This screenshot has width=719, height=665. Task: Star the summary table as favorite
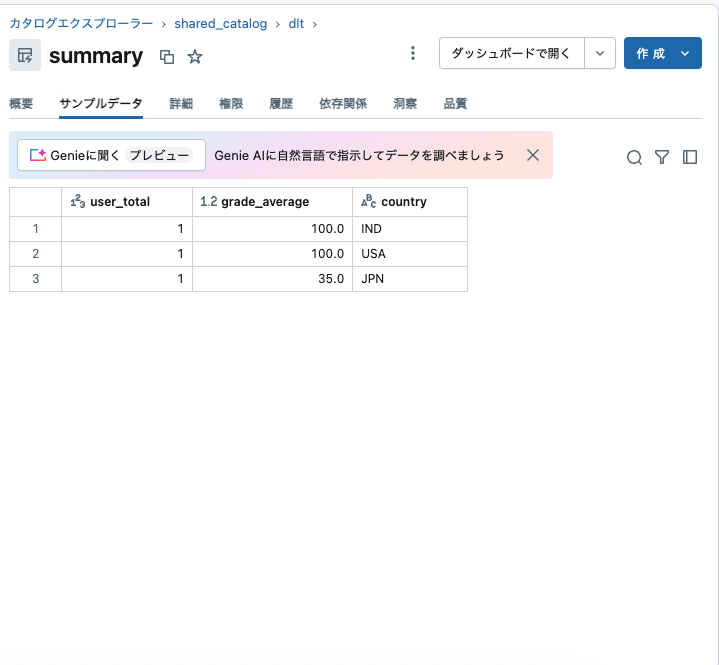(x=195, y=57)
